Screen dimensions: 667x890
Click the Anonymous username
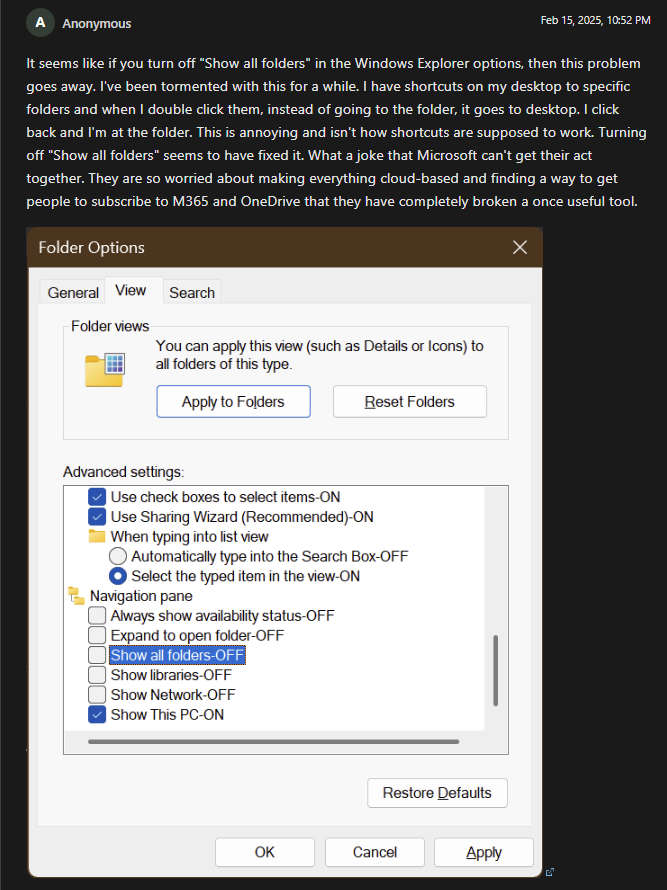click(x=97, y=24)
